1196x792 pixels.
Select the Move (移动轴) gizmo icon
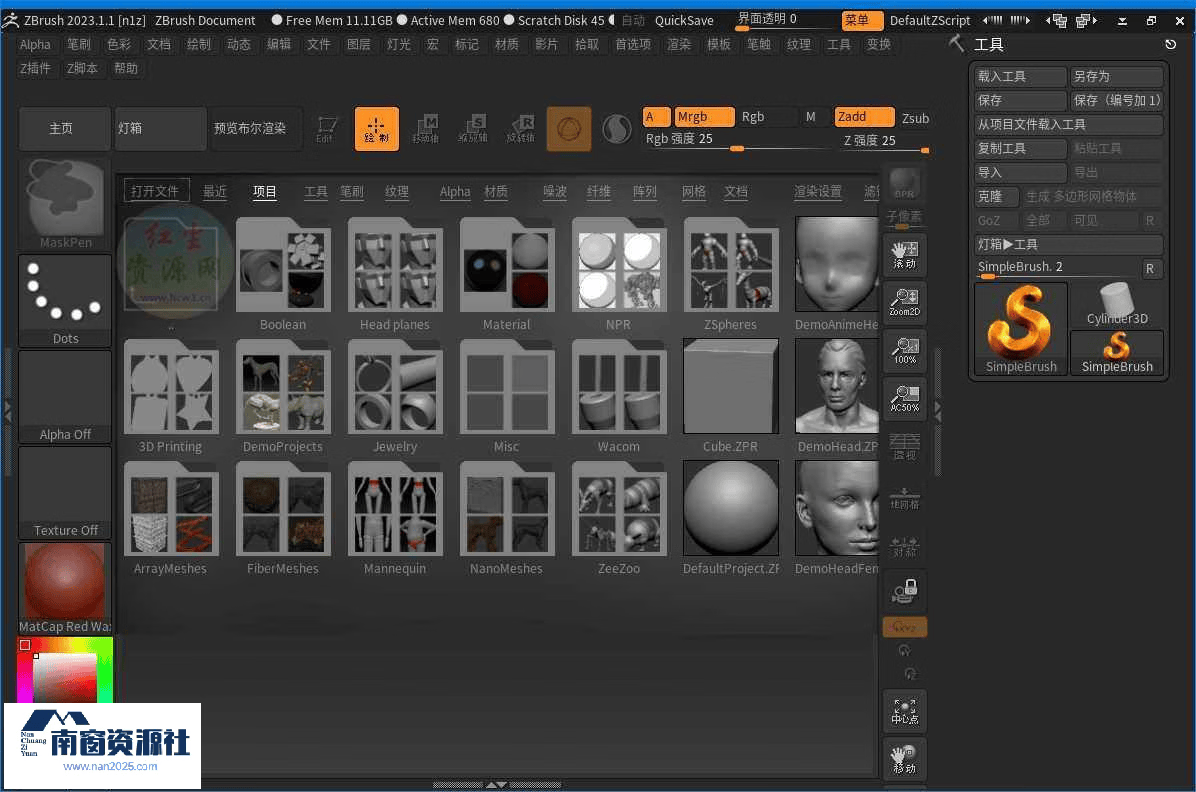[426, 128]
